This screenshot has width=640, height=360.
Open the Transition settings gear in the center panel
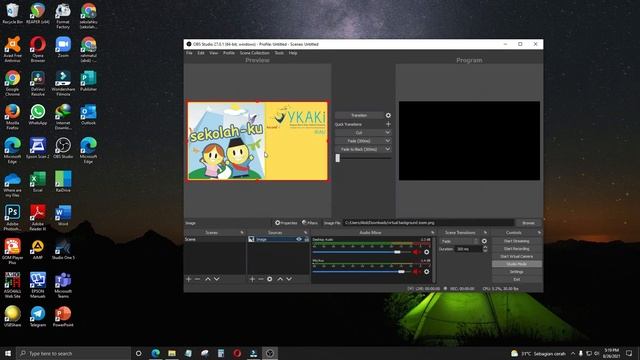(x=388, y=116)
